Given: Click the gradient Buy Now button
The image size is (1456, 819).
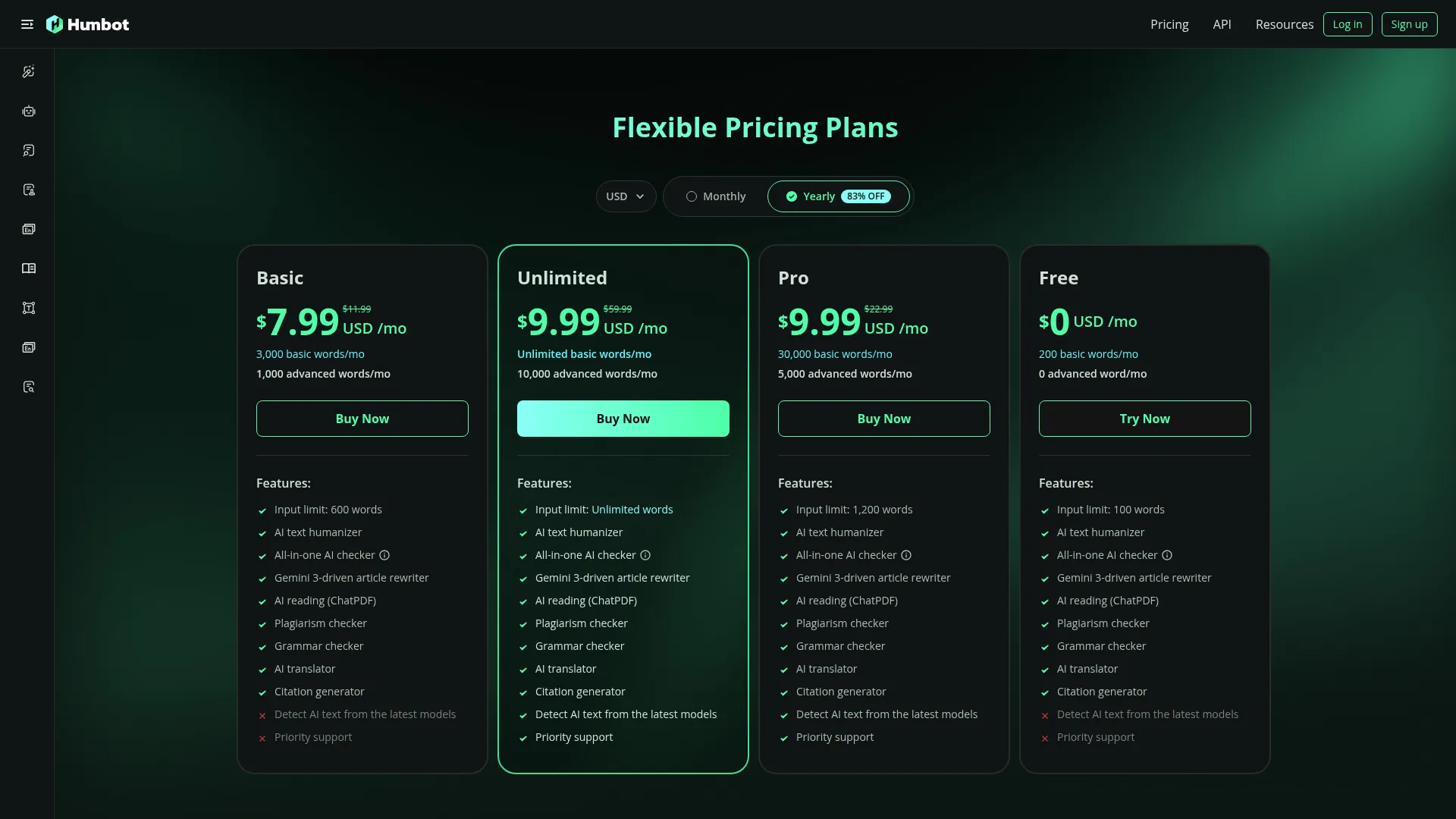Looking at the screenshot, I should (x=623, y=418).
